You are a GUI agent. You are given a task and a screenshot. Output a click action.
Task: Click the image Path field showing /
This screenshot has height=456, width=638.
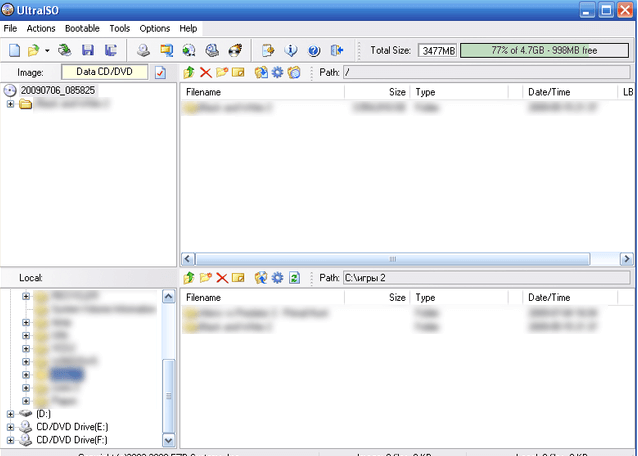pos(487,73)
